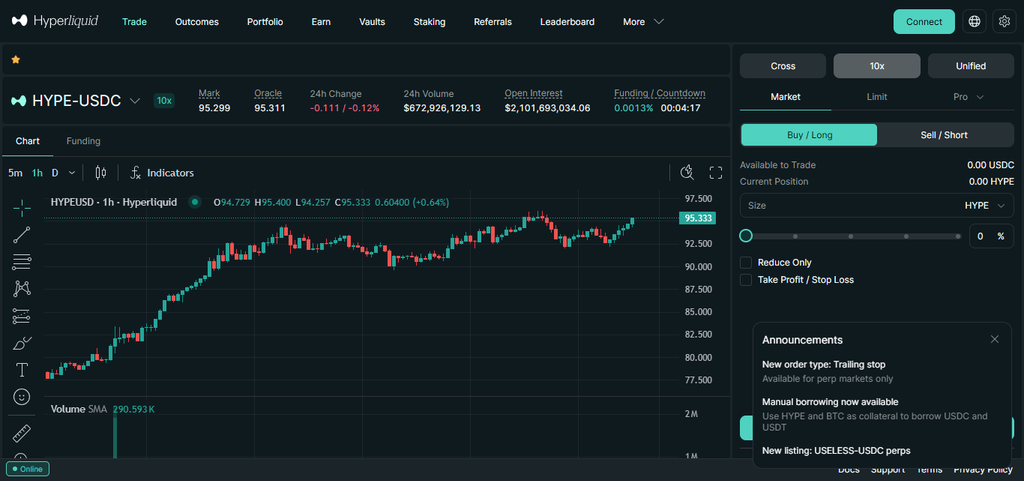Select the Market order tab
The width and height of the screenshot is (1024, 481).
pos(786,97)
